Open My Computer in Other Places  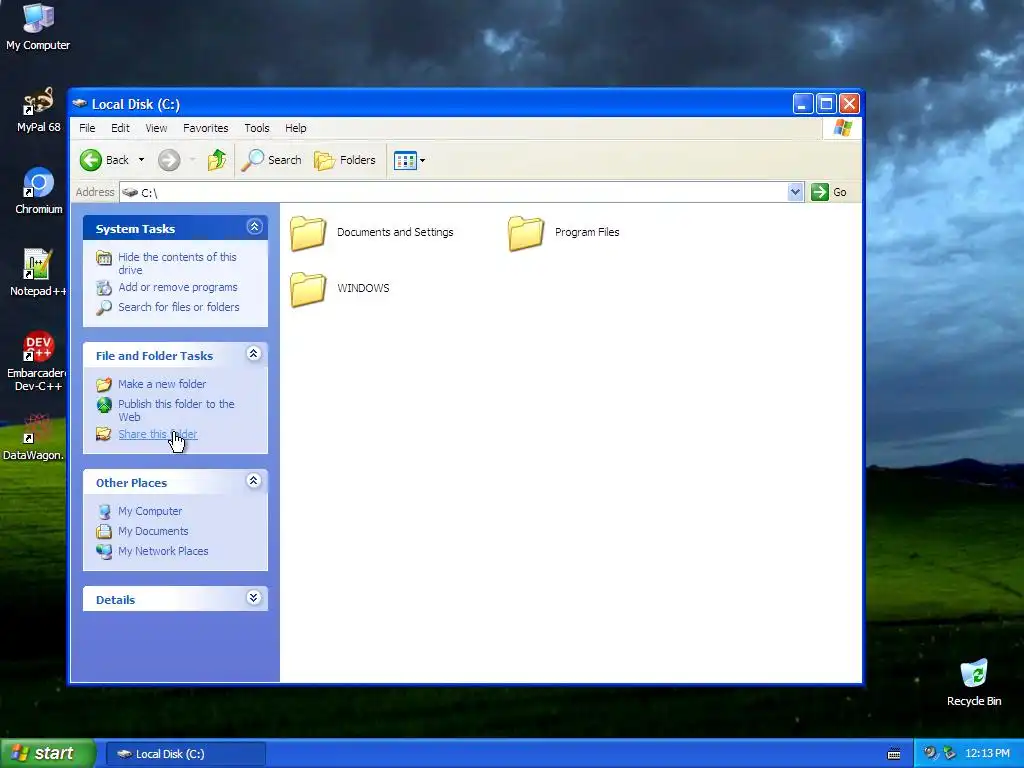[150, 511]
